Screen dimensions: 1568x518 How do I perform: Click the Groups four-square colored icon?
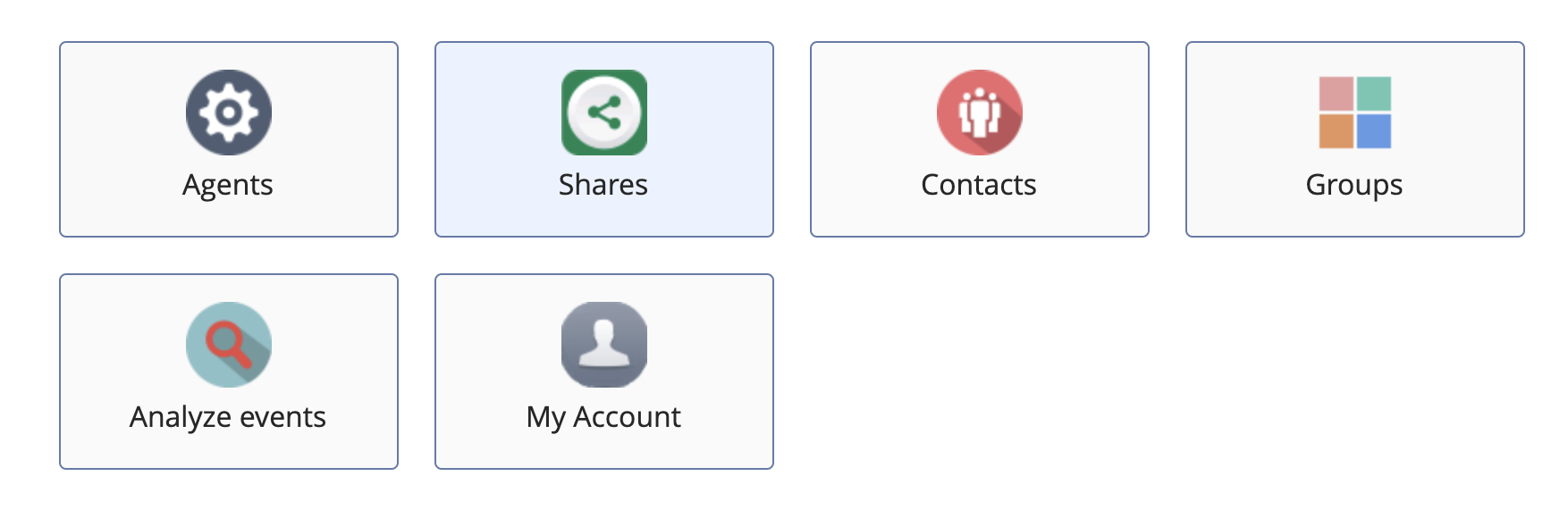pos(1355,113)
